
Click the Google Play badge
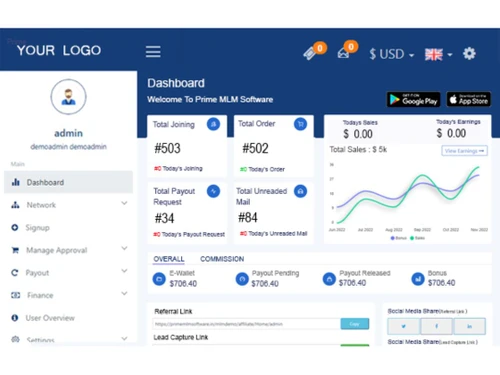tap(413, 99)
